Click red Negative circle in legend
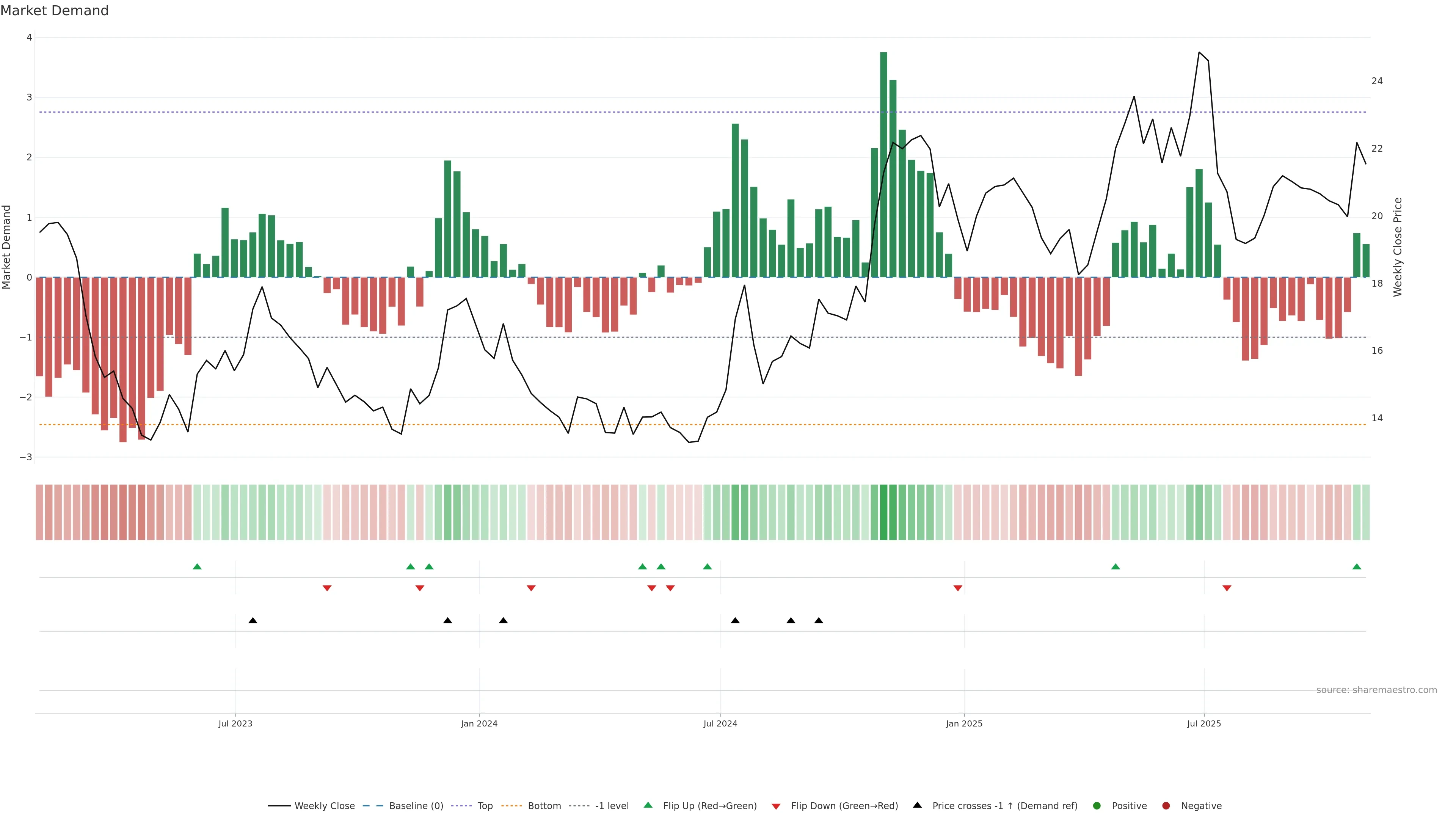 [x=1166, y=806]
